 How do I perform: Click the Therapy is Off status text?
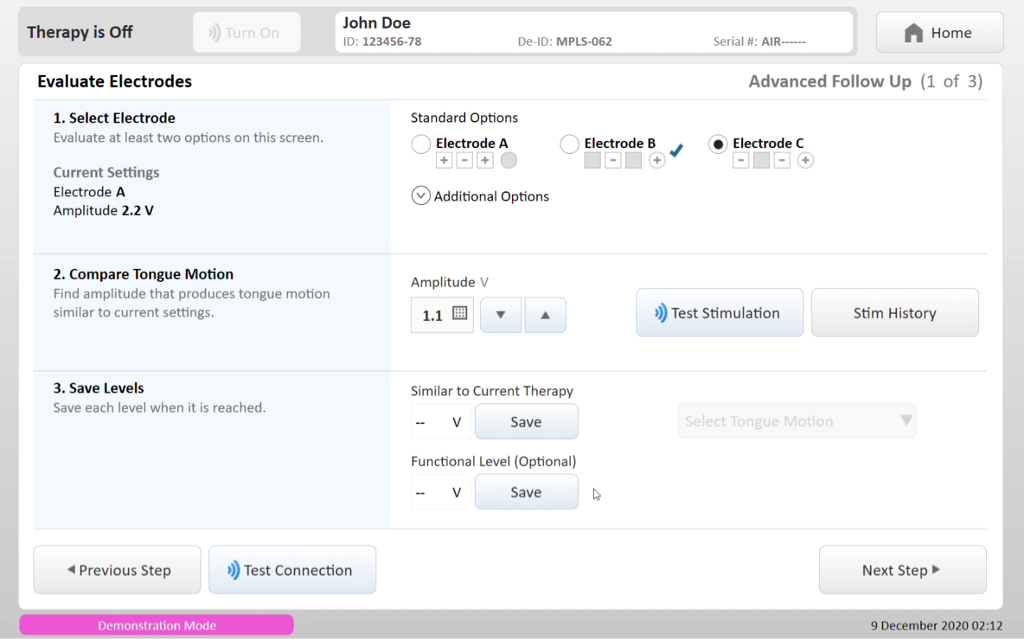(x=80, y=32)
